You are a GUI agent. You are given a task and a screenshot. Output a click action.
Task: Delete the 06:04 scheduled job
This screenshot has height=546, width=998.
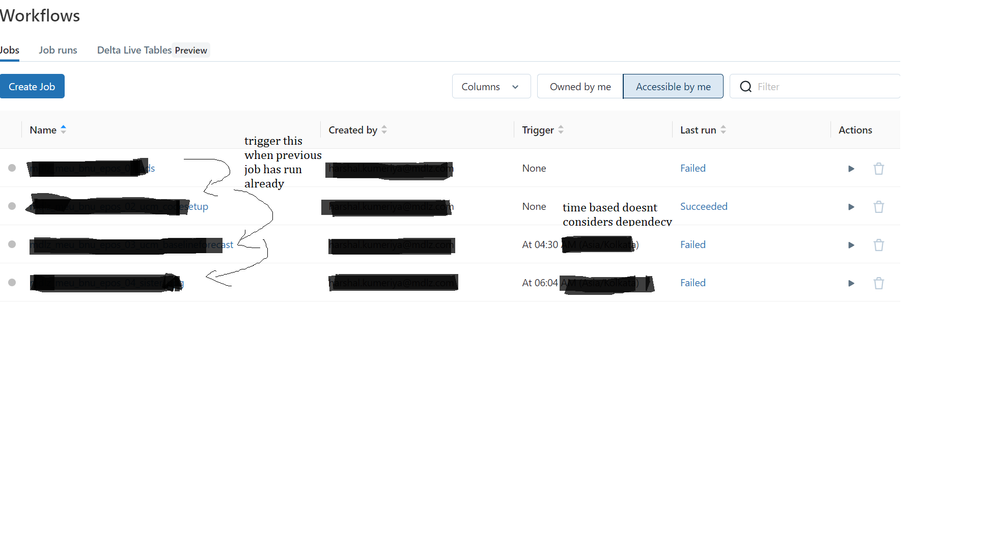click(x=879, y=283)
